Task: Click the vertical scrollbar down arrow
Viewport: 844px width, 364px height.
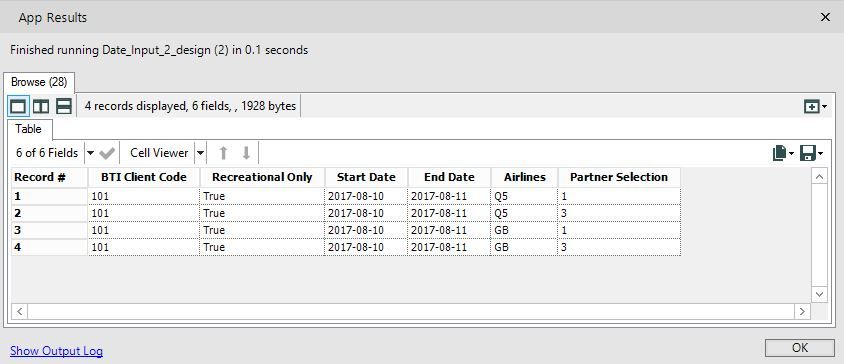Action: [x=819, y=294]
